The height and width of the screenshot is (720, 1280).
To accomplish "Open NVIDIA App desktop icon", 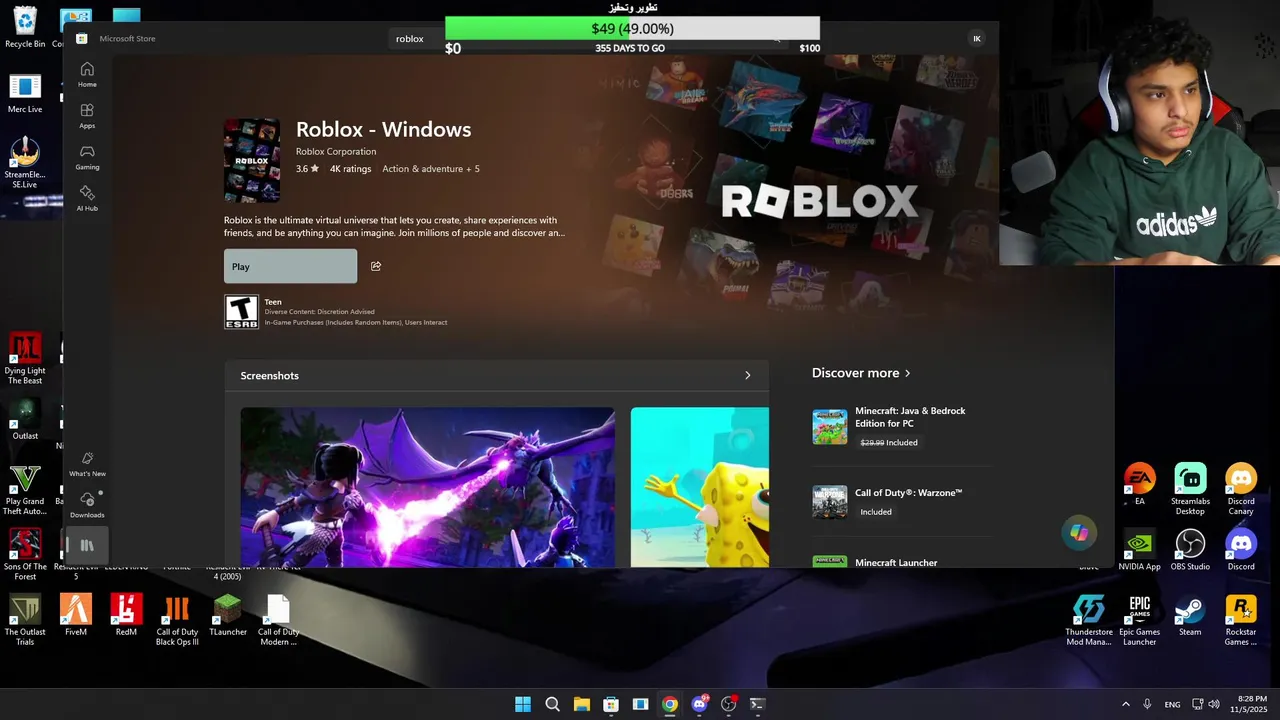I will [x=1139, y=549].
